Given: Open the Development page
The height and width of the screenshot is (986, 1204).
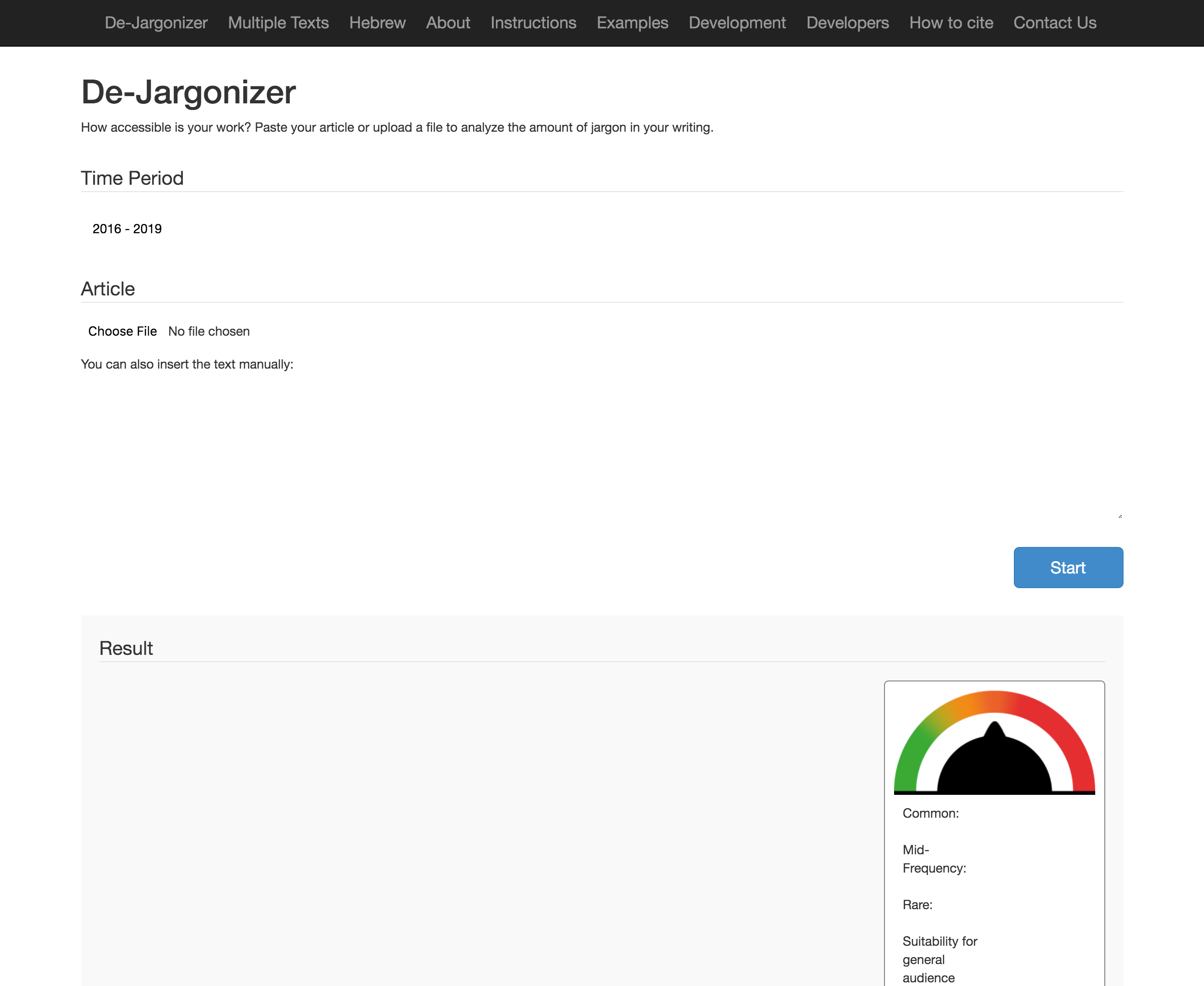Looking at the screenshot, I should [736, 23].
